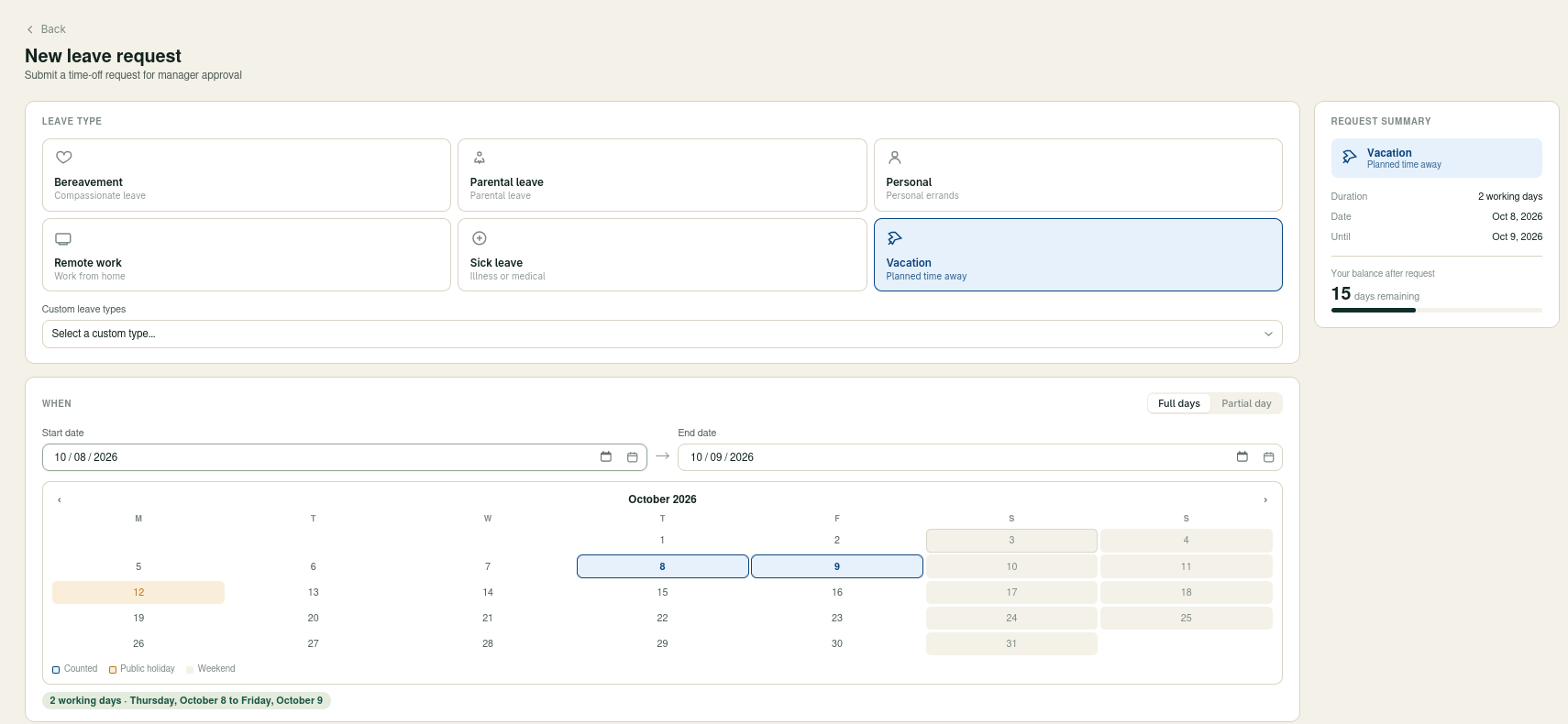Select the Sick leave type card
1568x724 pixels.
point(662,255)
